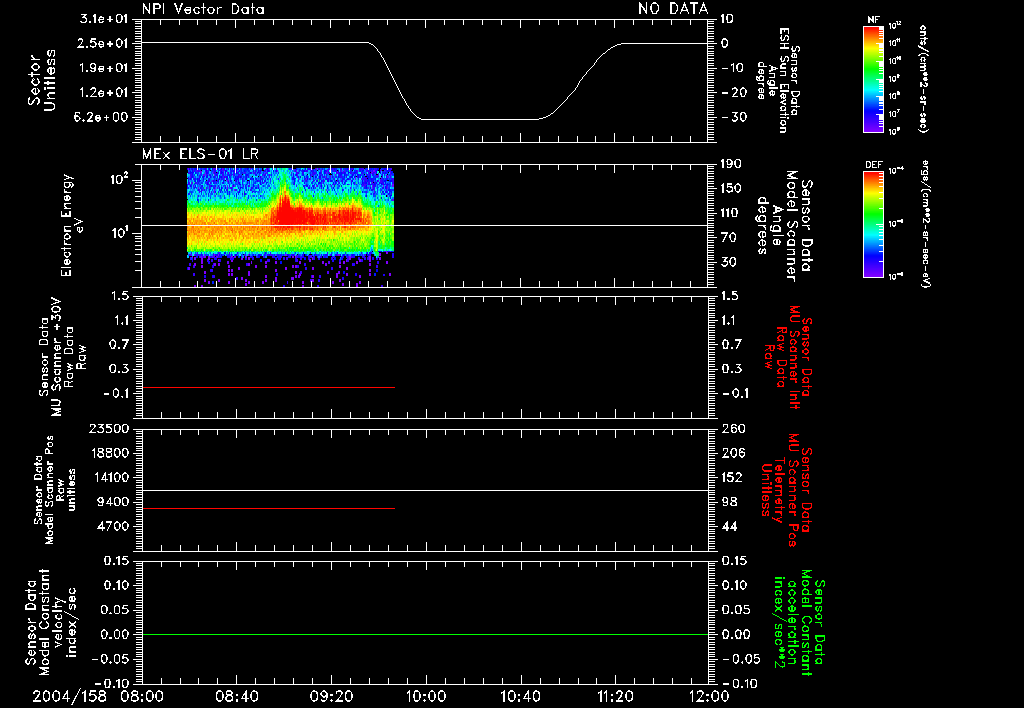Click the "Model Scanner Angle degrees" axis title
The image size is (1024, 708).
tap(784, 226)
